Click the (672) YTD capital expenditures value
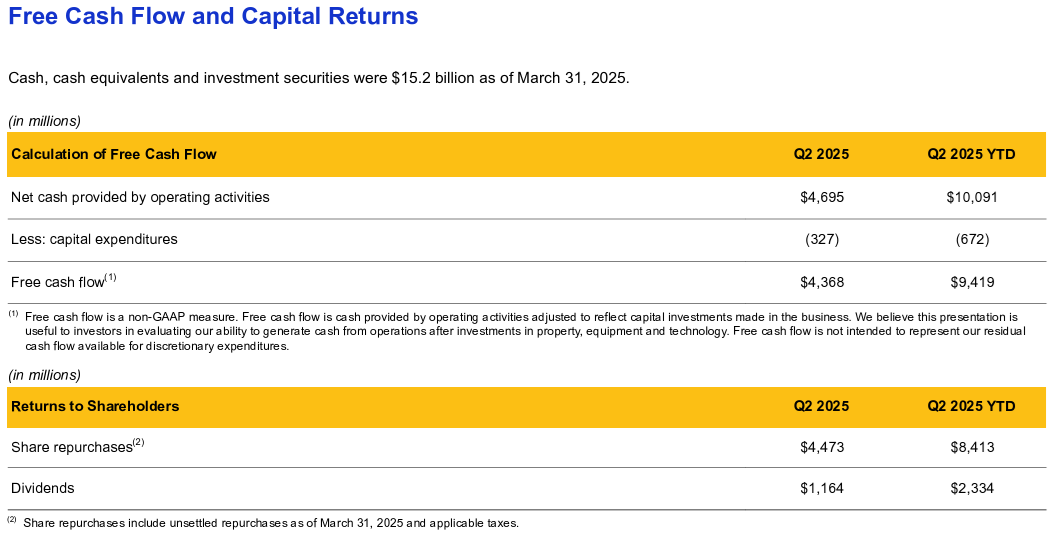This screenshot has width=1059, height=538. click(x=972, y=239)
